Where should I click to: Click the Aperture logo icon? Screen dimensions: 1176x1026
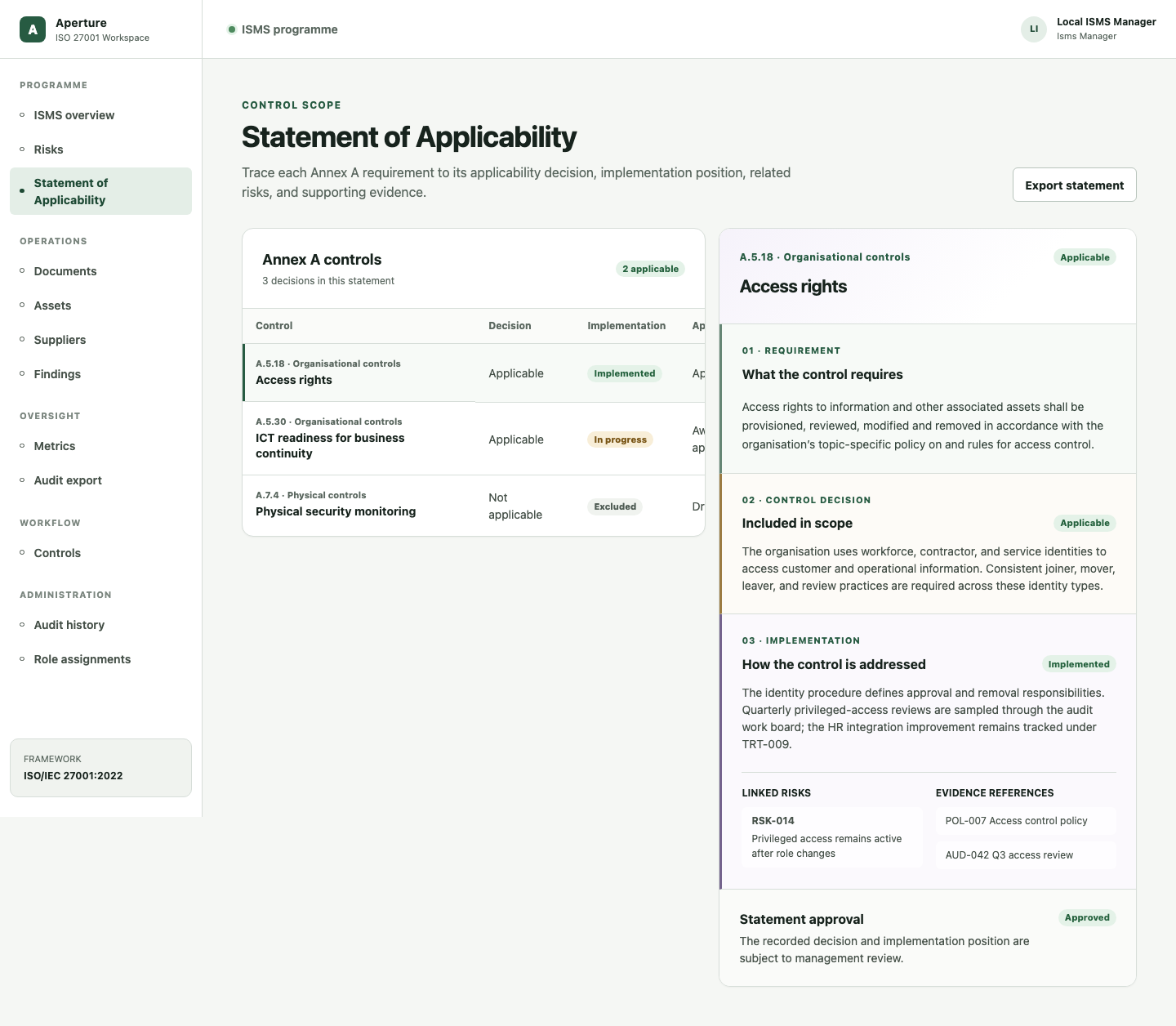coord(33,29)
